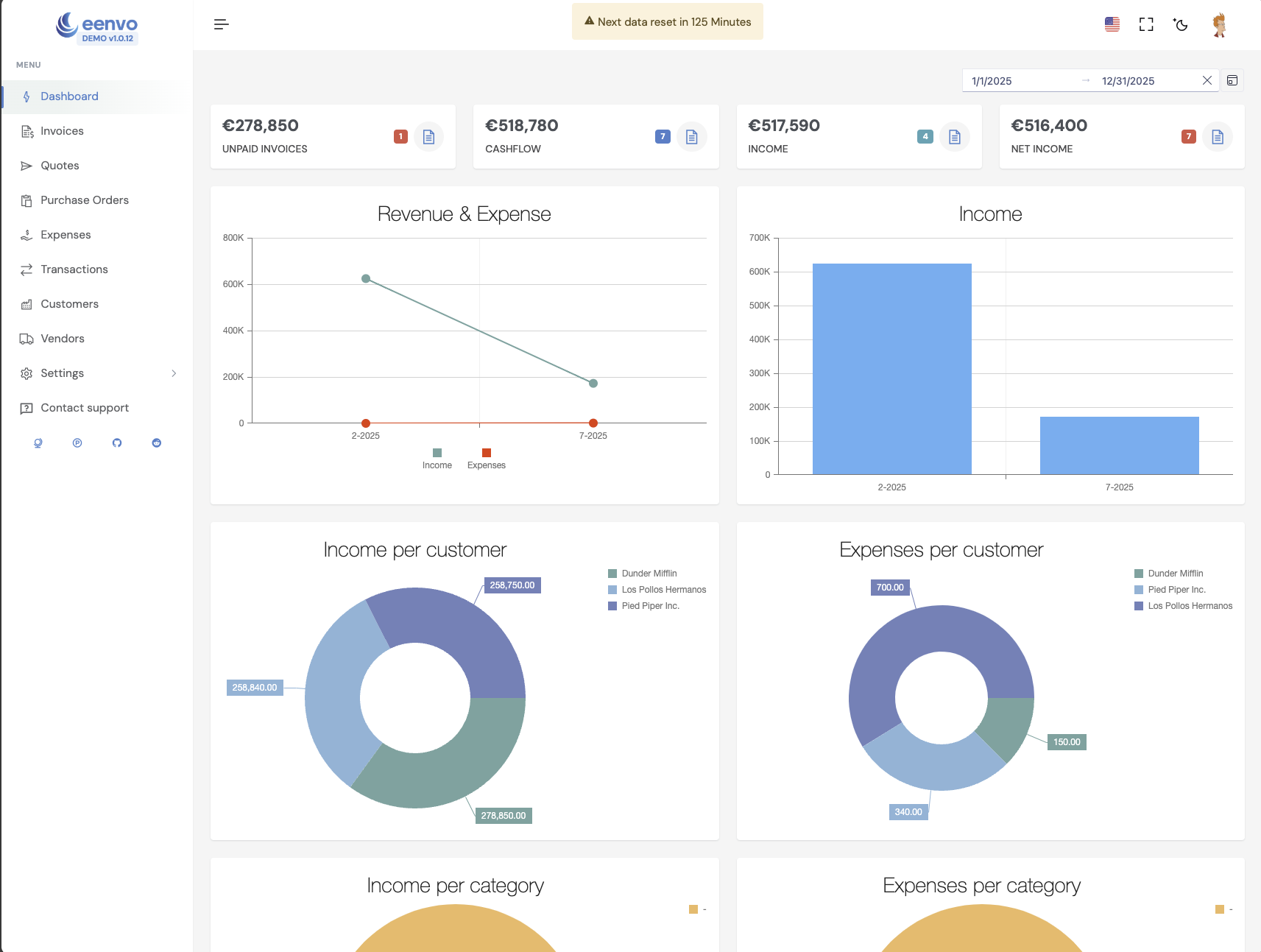The image size is (1261, 952).
Task: Click the Invoices sidebar icon
Action: pyautogui.click(x=27, y=131)
